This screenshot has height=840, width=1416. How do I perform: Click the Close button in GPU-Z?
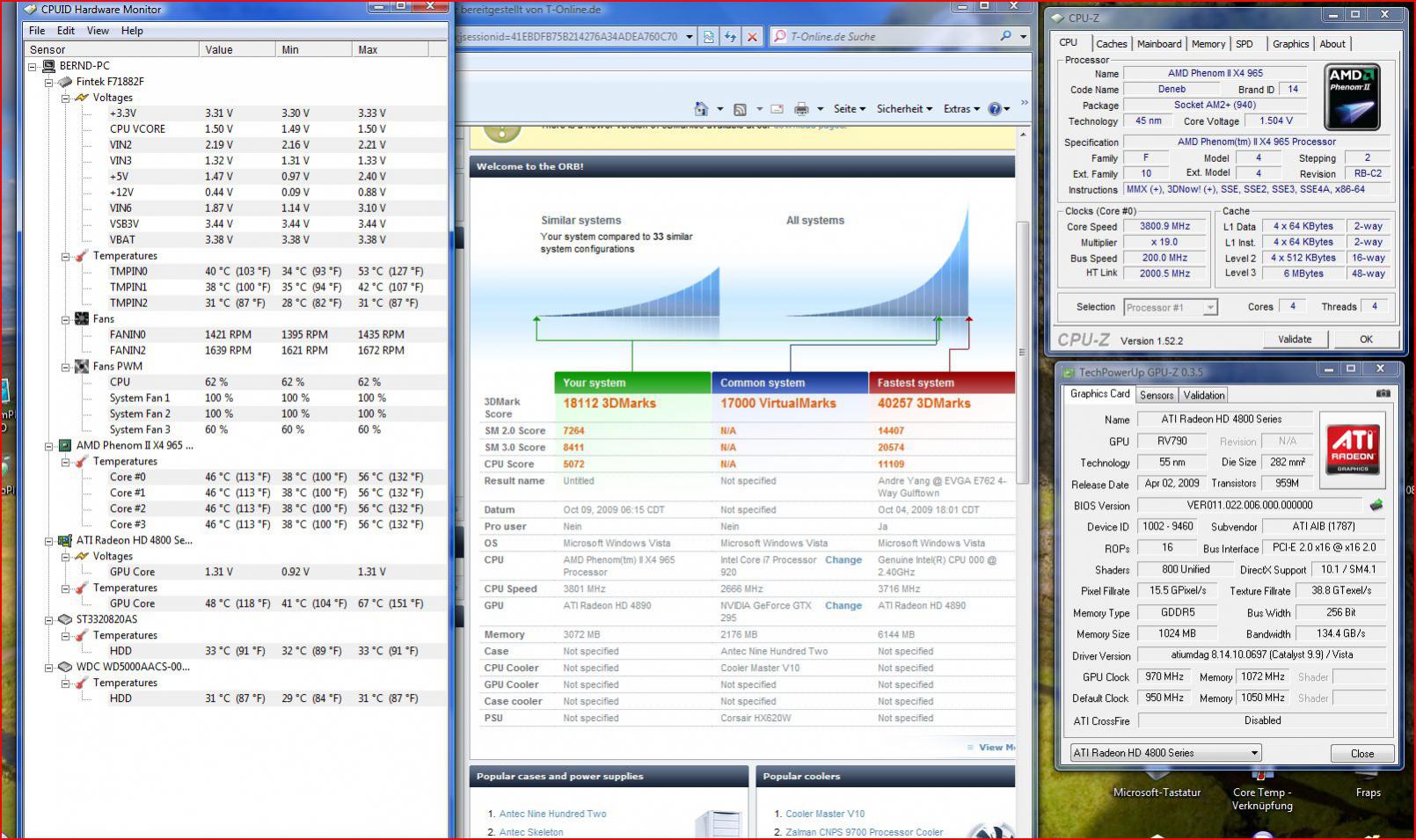(1362, 754)
